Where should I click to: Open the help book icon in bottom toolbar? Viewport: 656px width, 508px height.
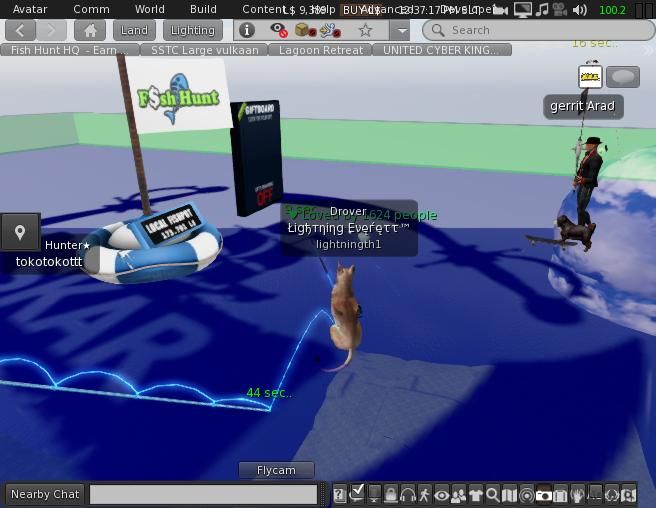(339, 495)
